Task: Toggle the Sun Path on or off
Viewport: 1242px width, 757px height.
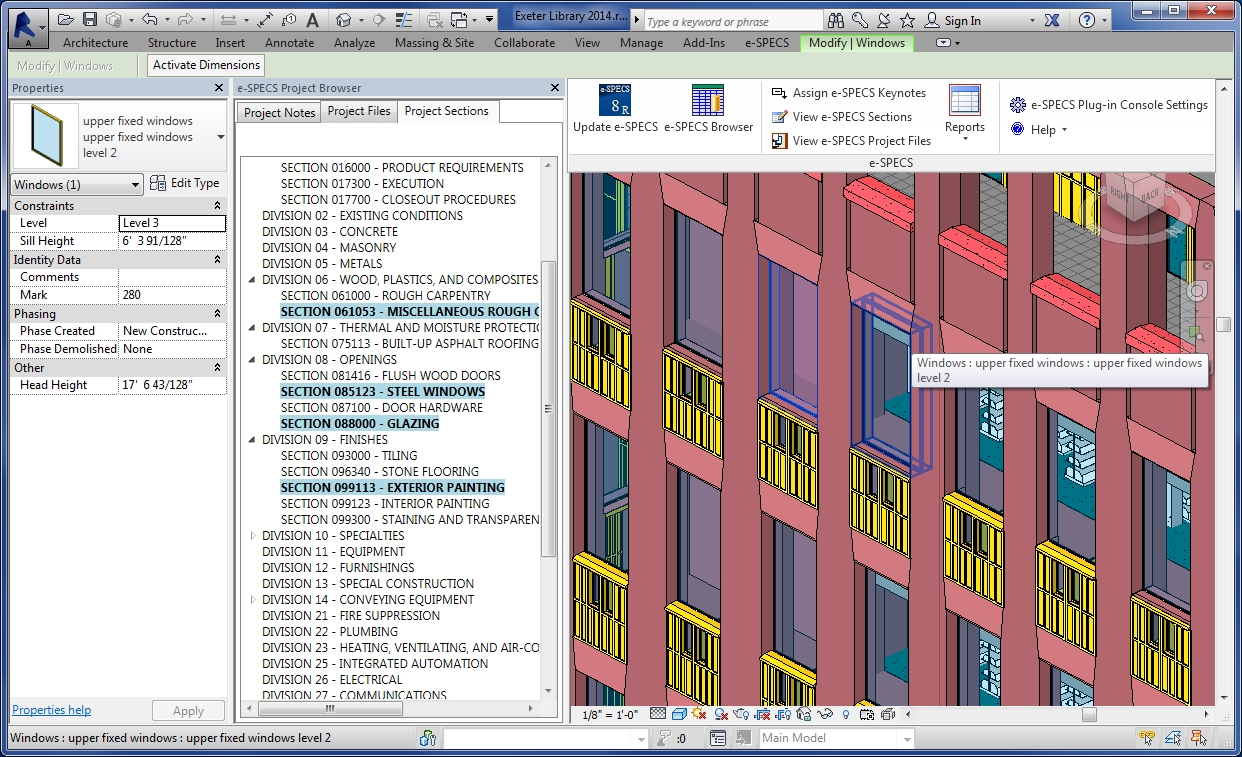Action: tap(699, 714)
